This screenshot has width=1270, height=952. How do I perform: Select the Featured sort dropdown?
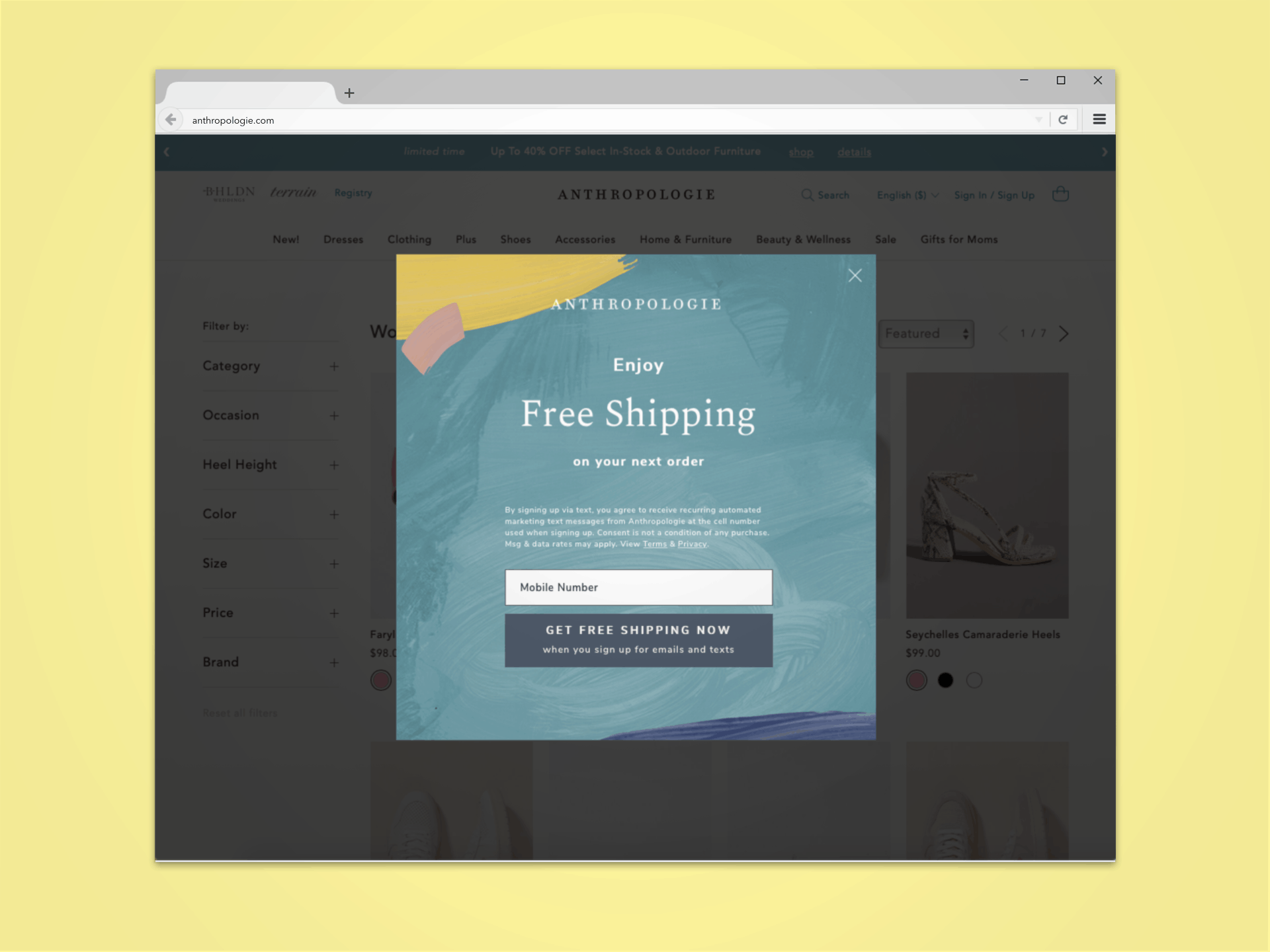tap(925, 333)
